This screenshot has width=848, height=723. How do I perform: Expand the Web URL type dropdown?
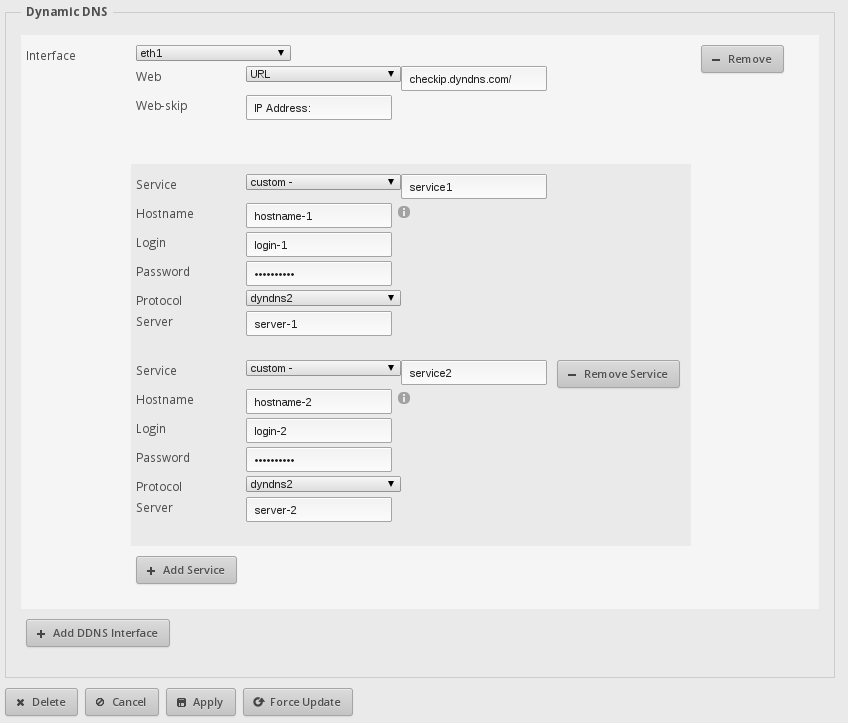(323, 74)
